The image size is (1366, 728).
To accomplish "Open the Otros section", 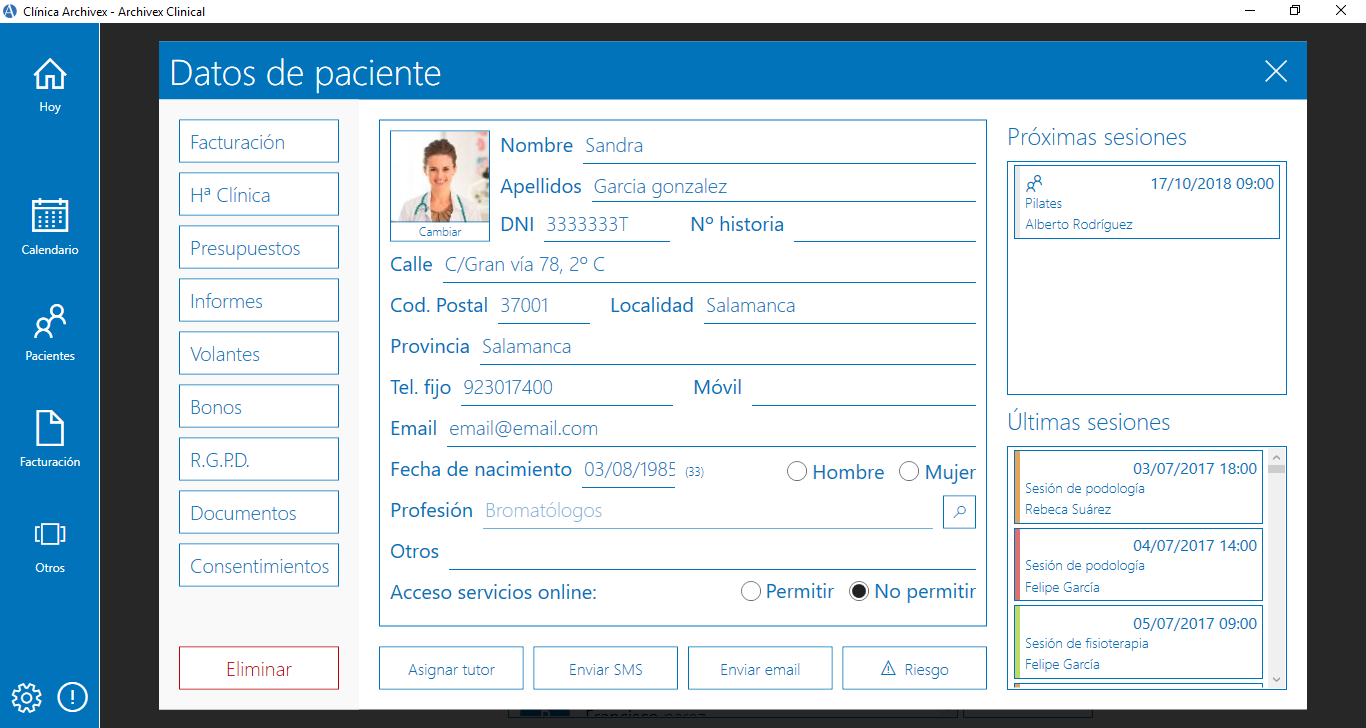I will tap(49, 545).
